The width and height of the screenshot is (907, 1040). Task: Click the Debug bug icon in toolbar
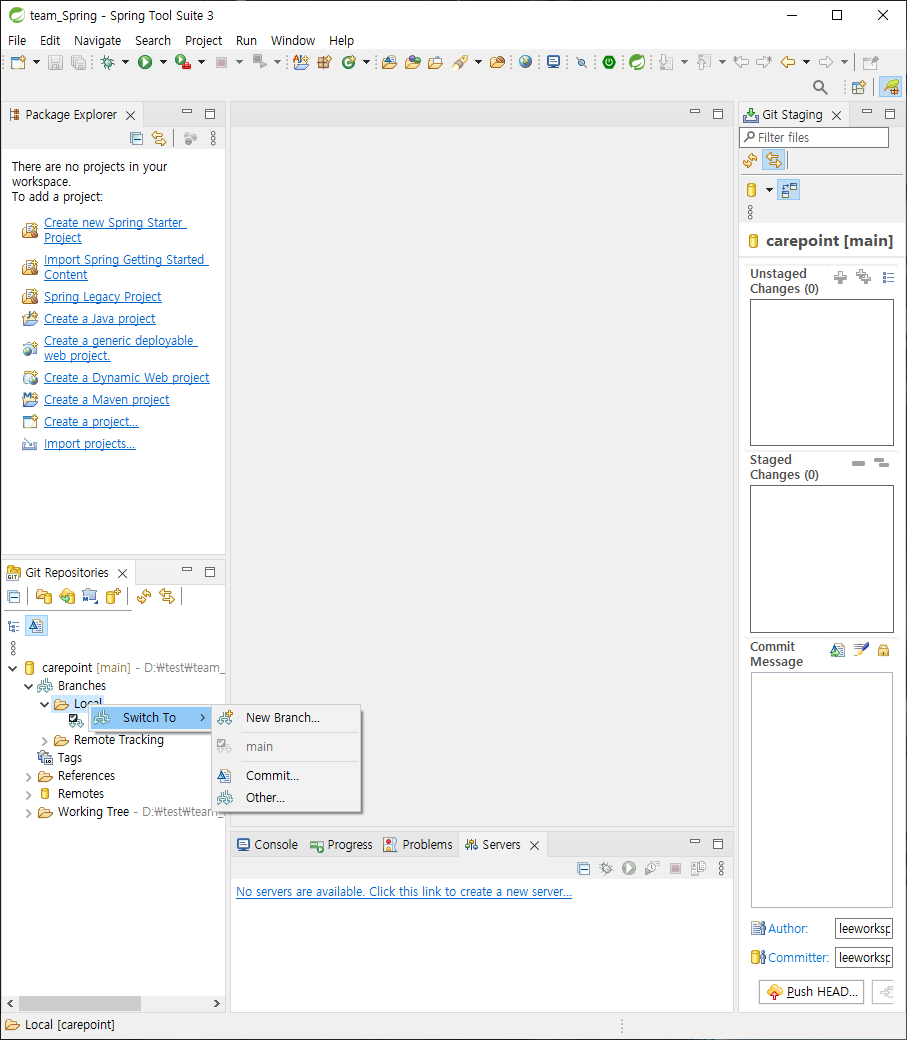pos(107,62)
